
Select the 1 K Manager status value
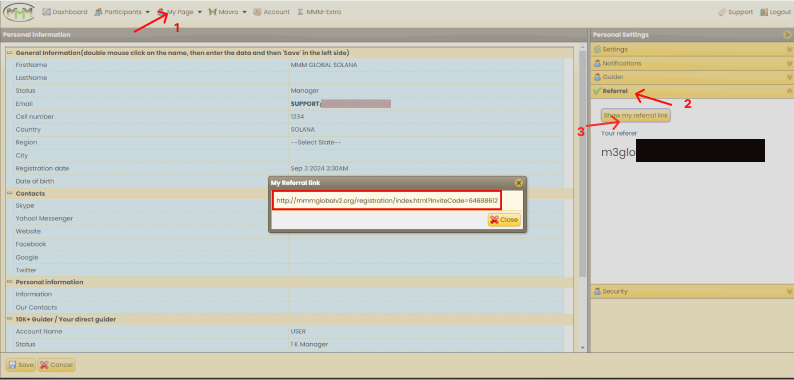tap(309, 344)
